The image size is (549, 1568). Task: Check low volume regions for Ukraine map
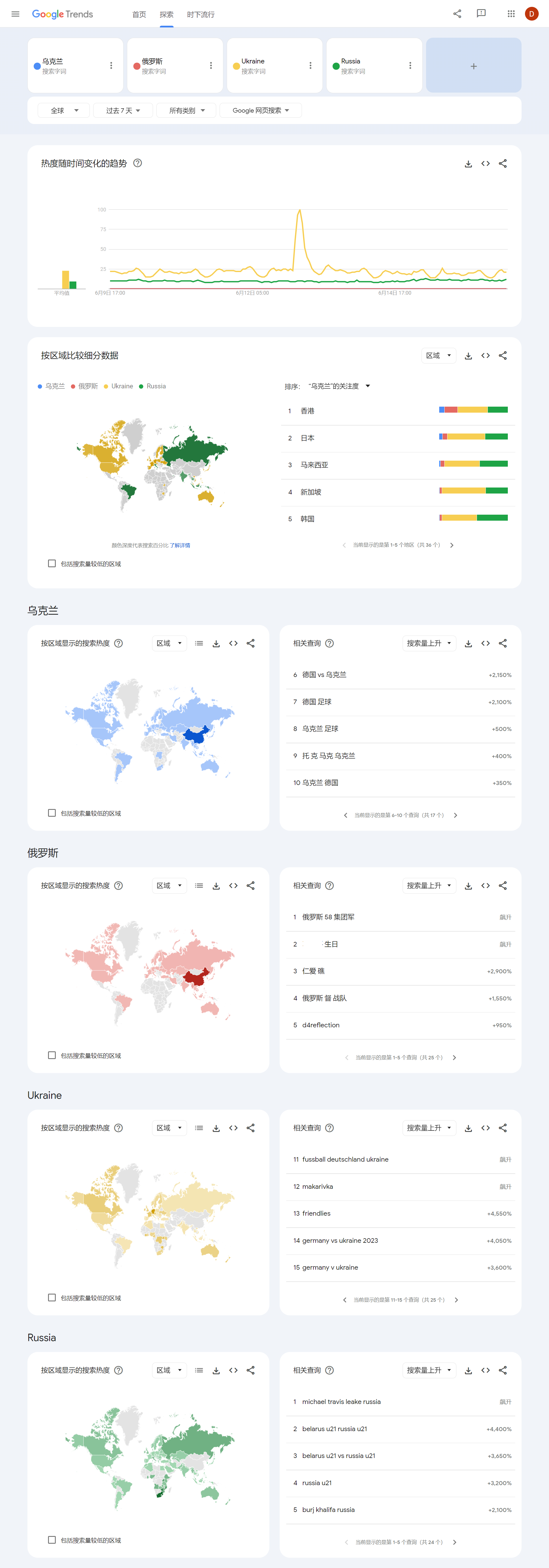coord(52,1298)
